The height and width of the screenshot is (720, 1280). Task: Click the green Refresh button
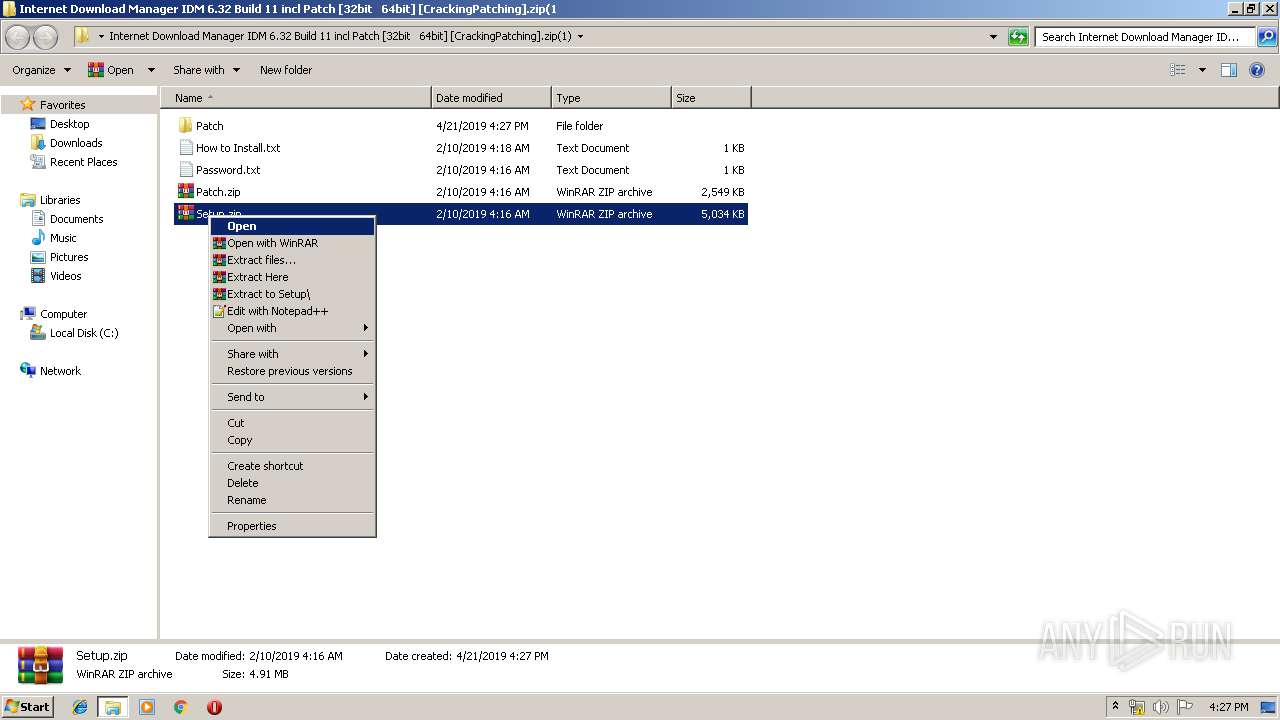pos(1018,37)
